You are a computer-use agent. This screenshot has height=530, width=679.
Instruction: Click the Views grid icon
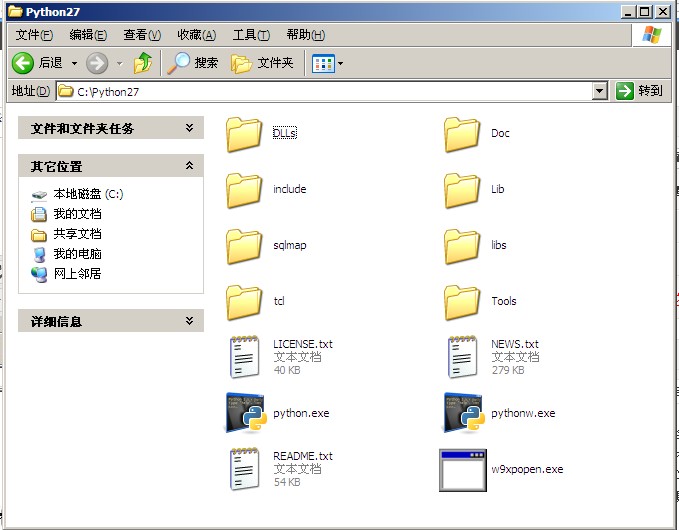(x=323, y=64)
